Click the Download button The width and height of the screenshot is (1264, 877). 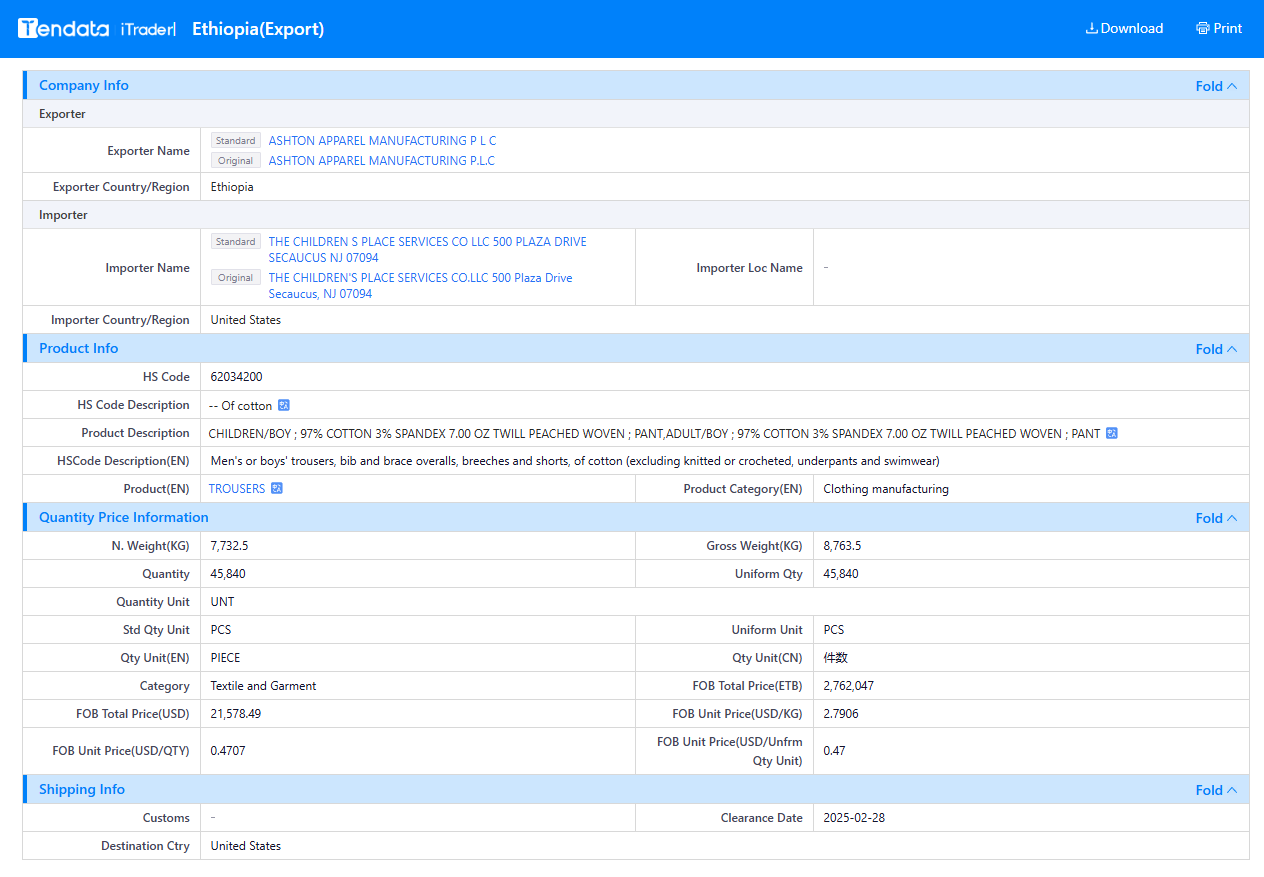point(1124,29)
